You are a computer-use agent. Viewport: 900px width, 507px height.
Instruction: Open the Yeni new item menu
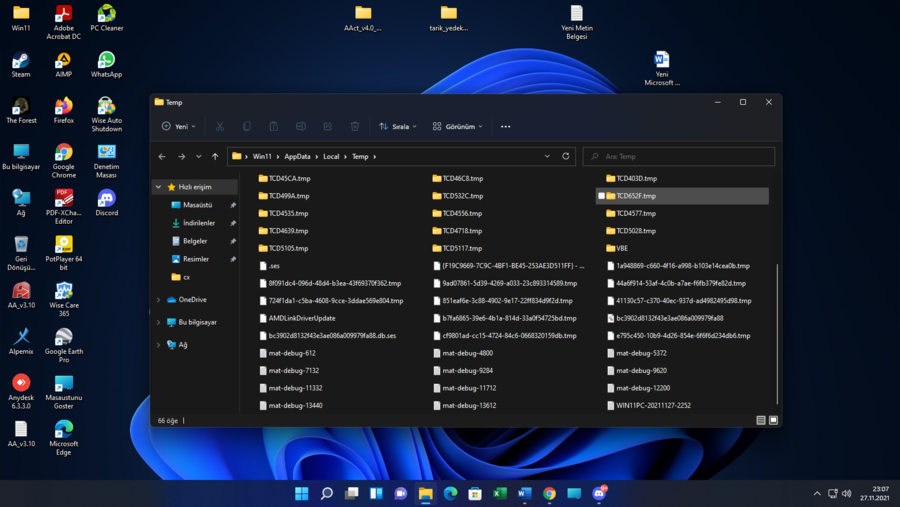coord(179,127)
